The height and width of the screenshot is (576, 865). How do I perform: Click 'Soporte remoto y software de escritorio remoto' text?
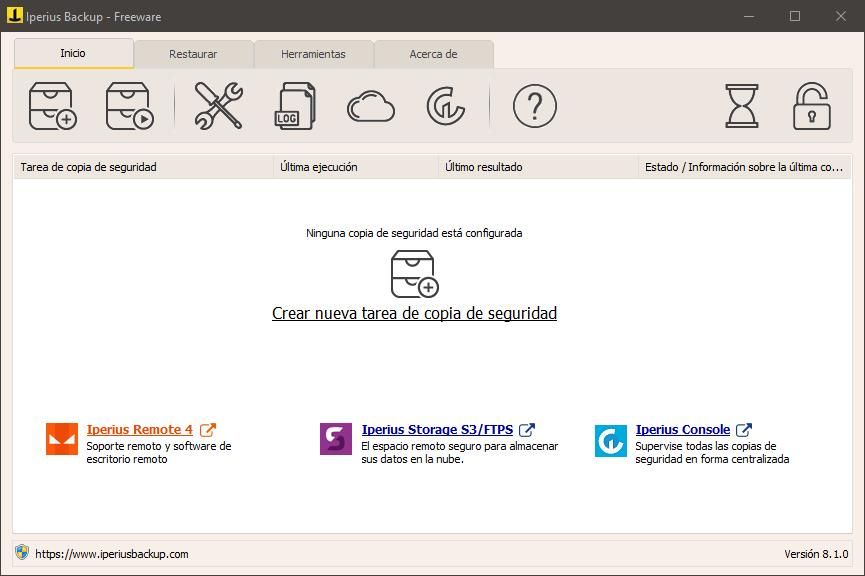159,452
